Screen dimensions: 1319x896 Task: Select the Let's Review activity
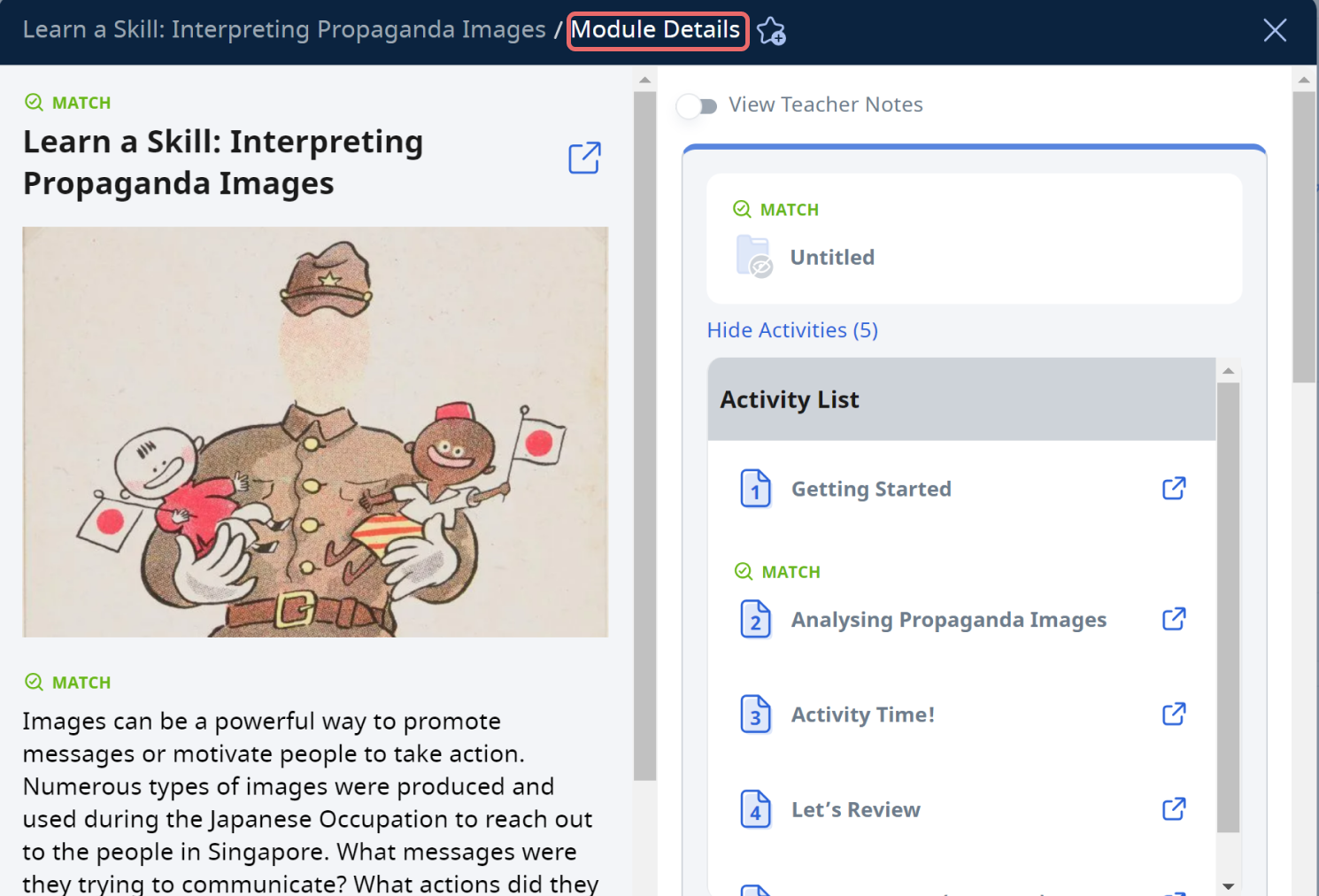(856, 809)
